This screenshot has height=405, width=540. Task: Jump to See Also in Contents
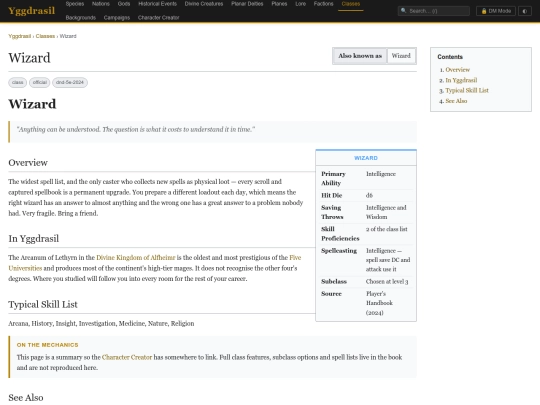click(x=456, y=101)
